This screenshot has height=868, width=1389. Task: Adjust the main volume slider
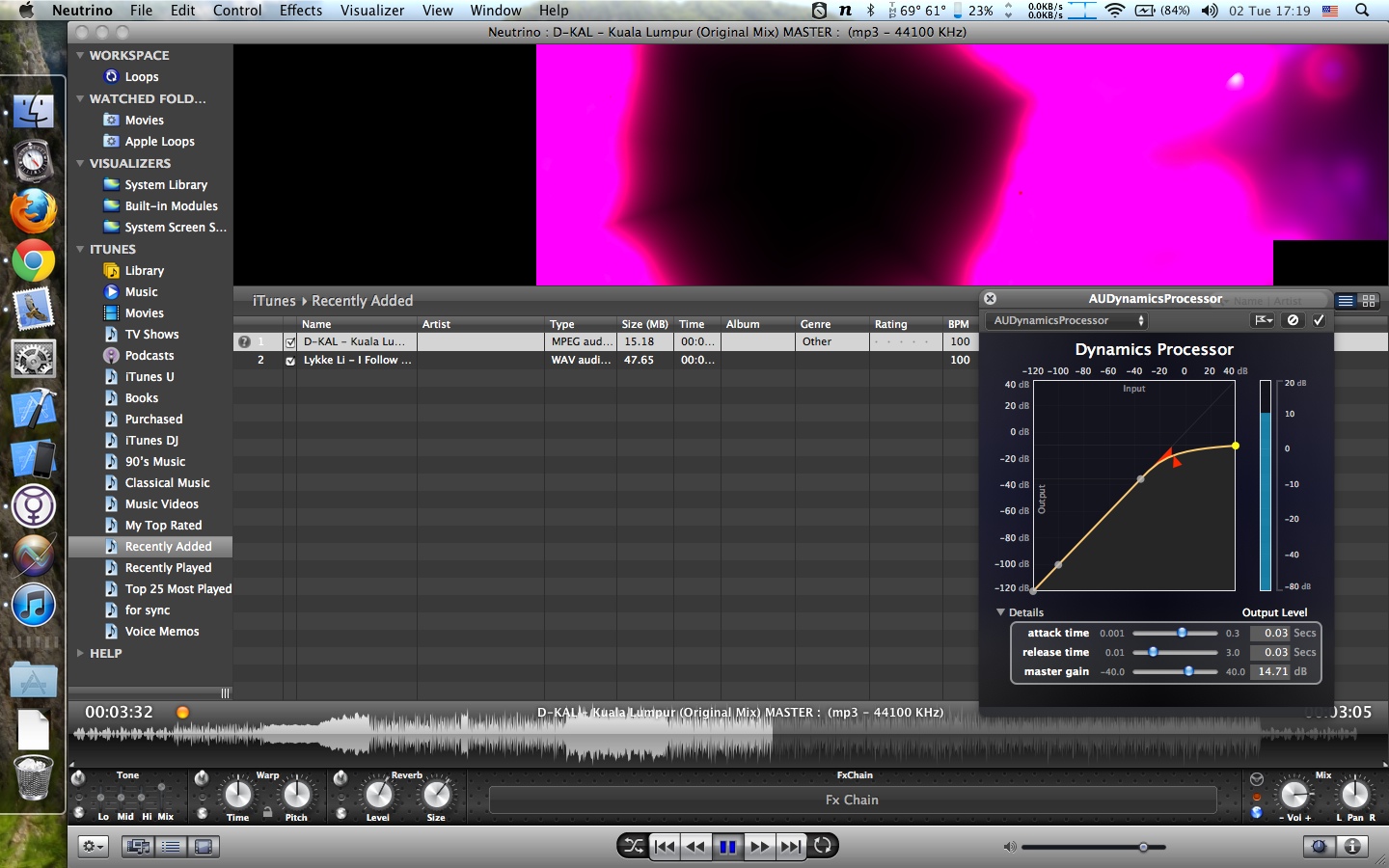pyautogui.click(x=1094, y=847)
